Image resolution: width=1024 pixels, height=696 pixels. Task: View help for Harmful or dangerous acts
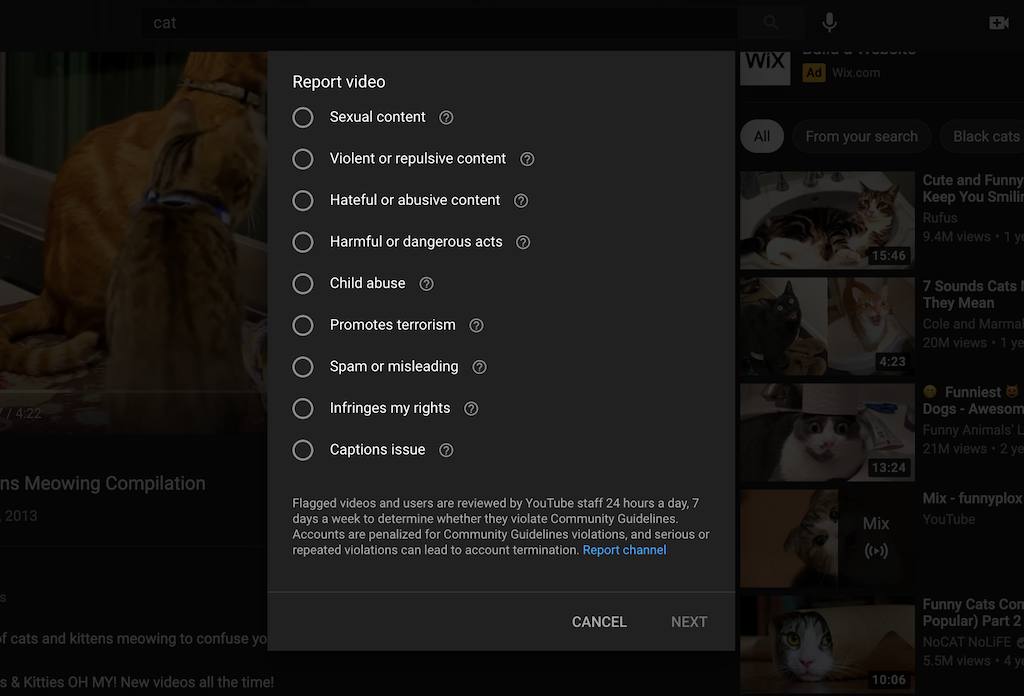[x=523, y=242]
